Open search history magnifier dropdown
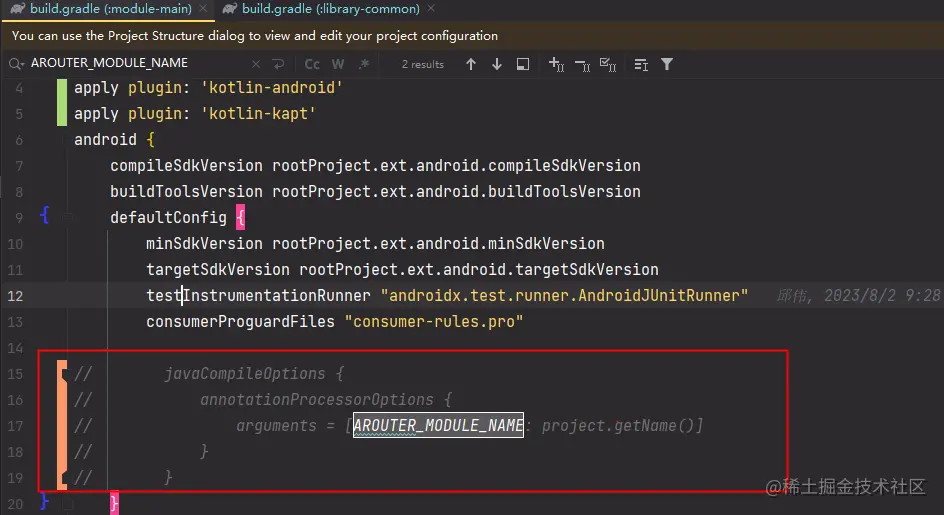944x515 pixels. pos(16,64)
